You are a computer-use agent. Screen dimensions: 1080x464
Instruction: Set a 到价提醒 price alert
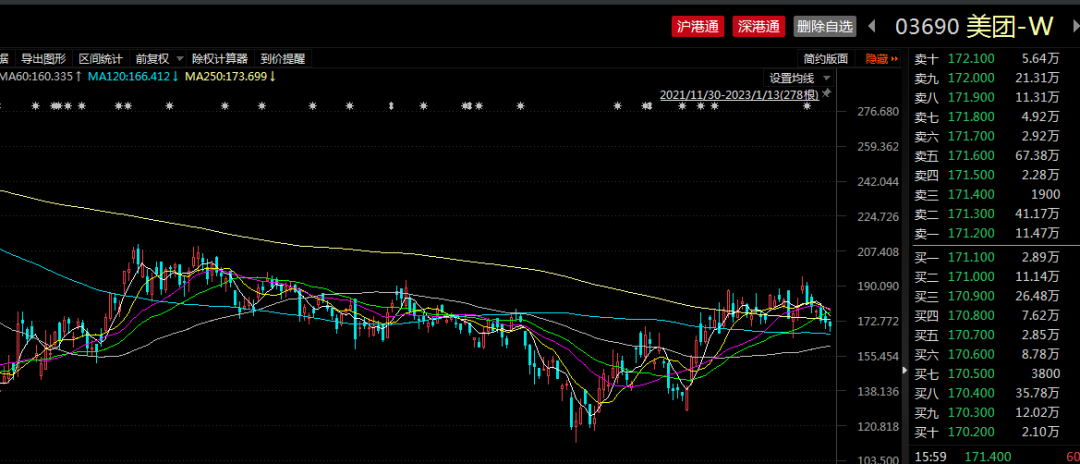coord(283,59)
